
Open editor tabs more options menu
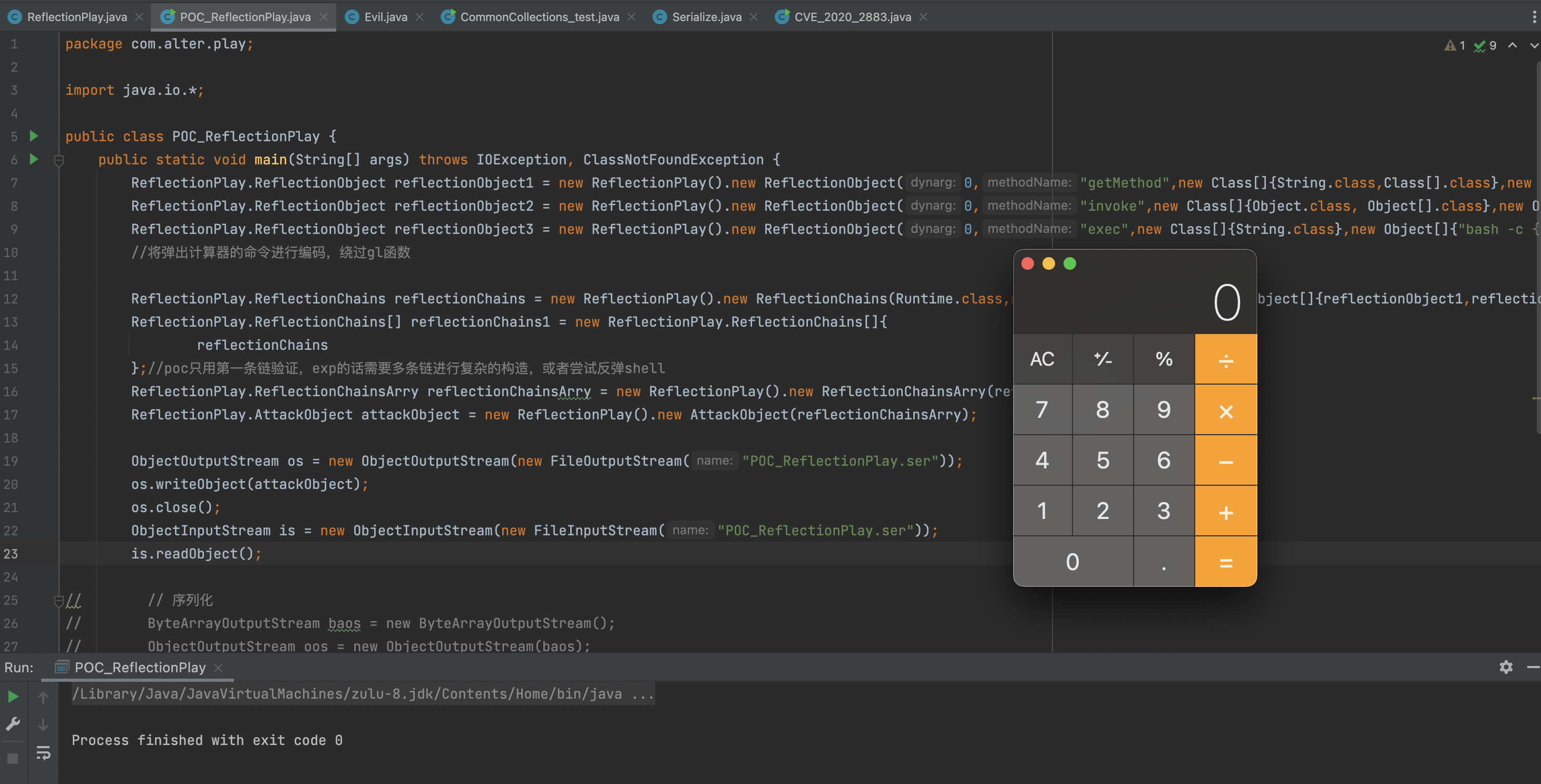click(x=1534, y=17)
